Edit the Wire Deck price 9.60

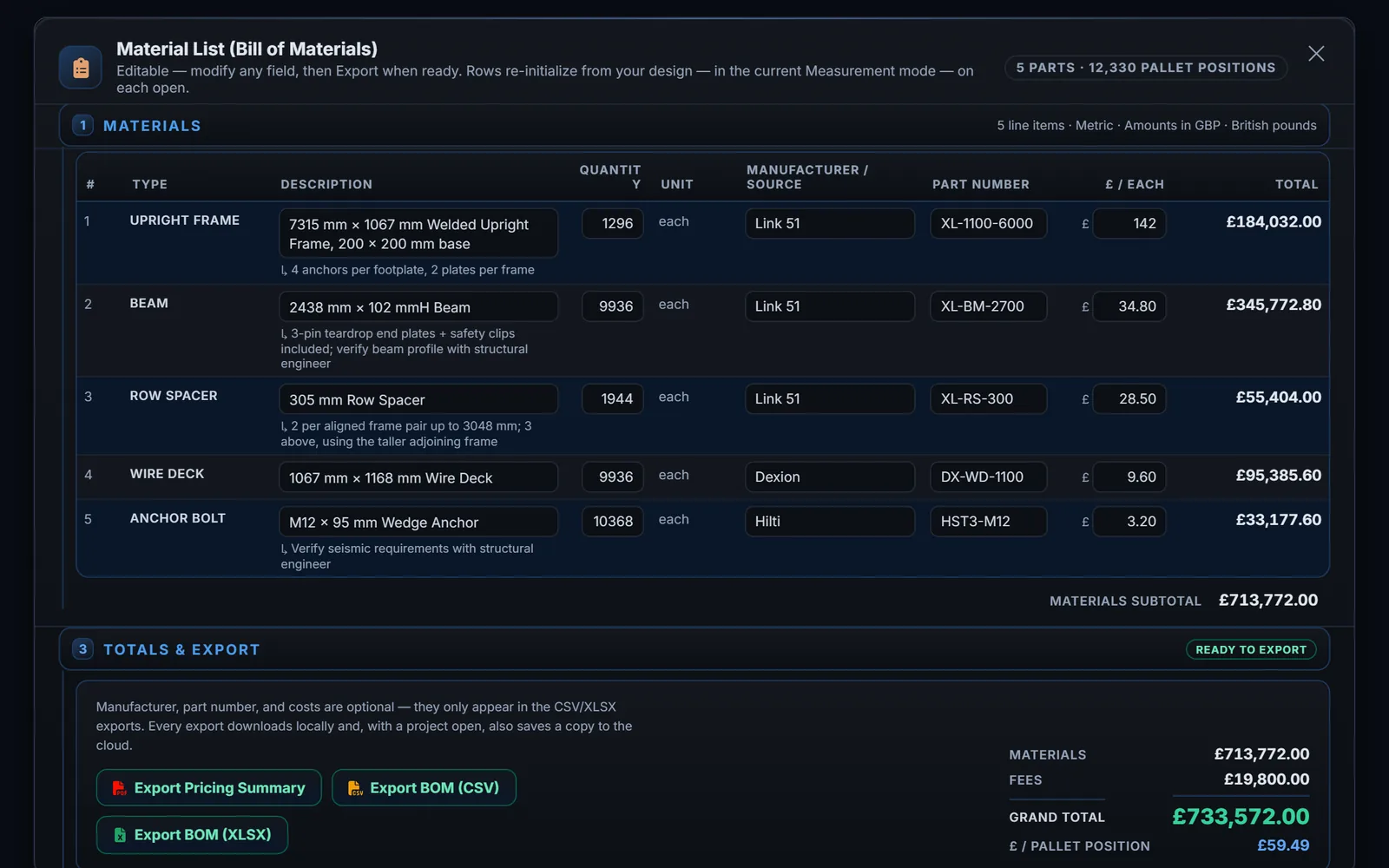(1129, 477)
